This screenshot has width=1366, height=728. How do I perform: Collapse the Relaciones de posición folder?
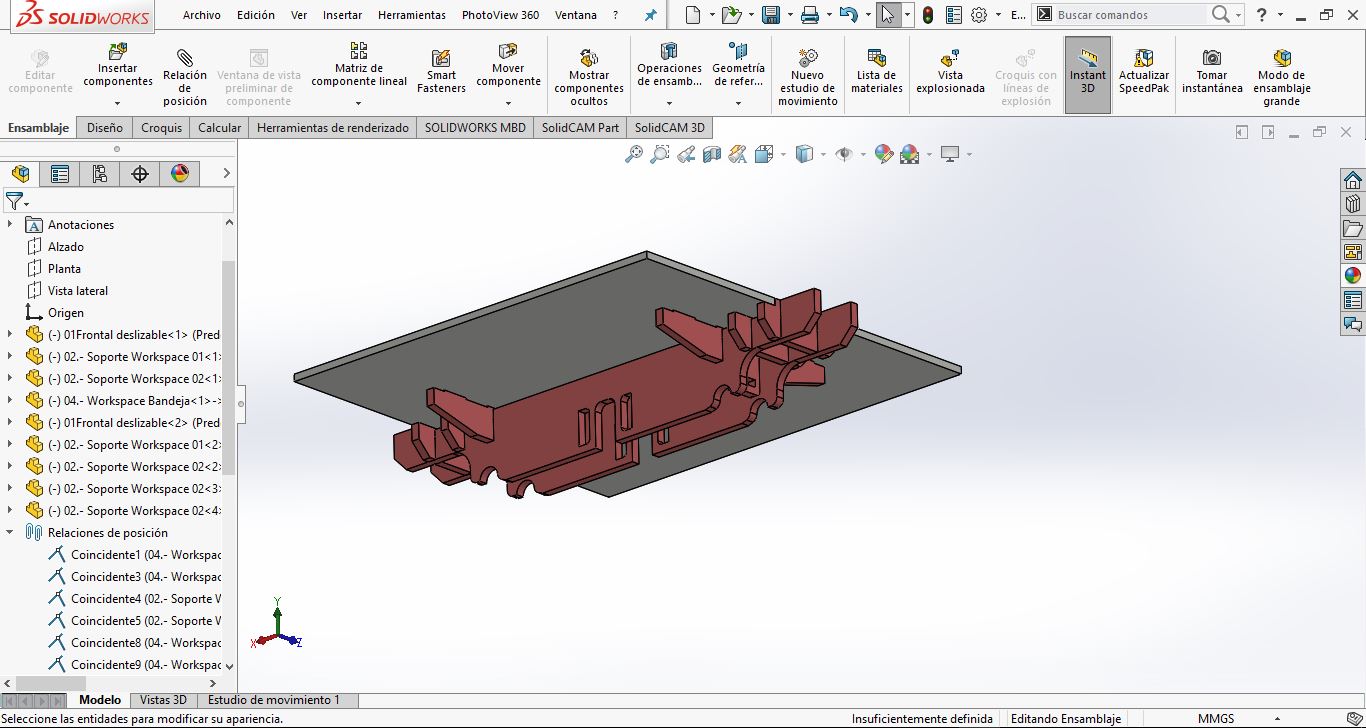(x=10, y=533)
